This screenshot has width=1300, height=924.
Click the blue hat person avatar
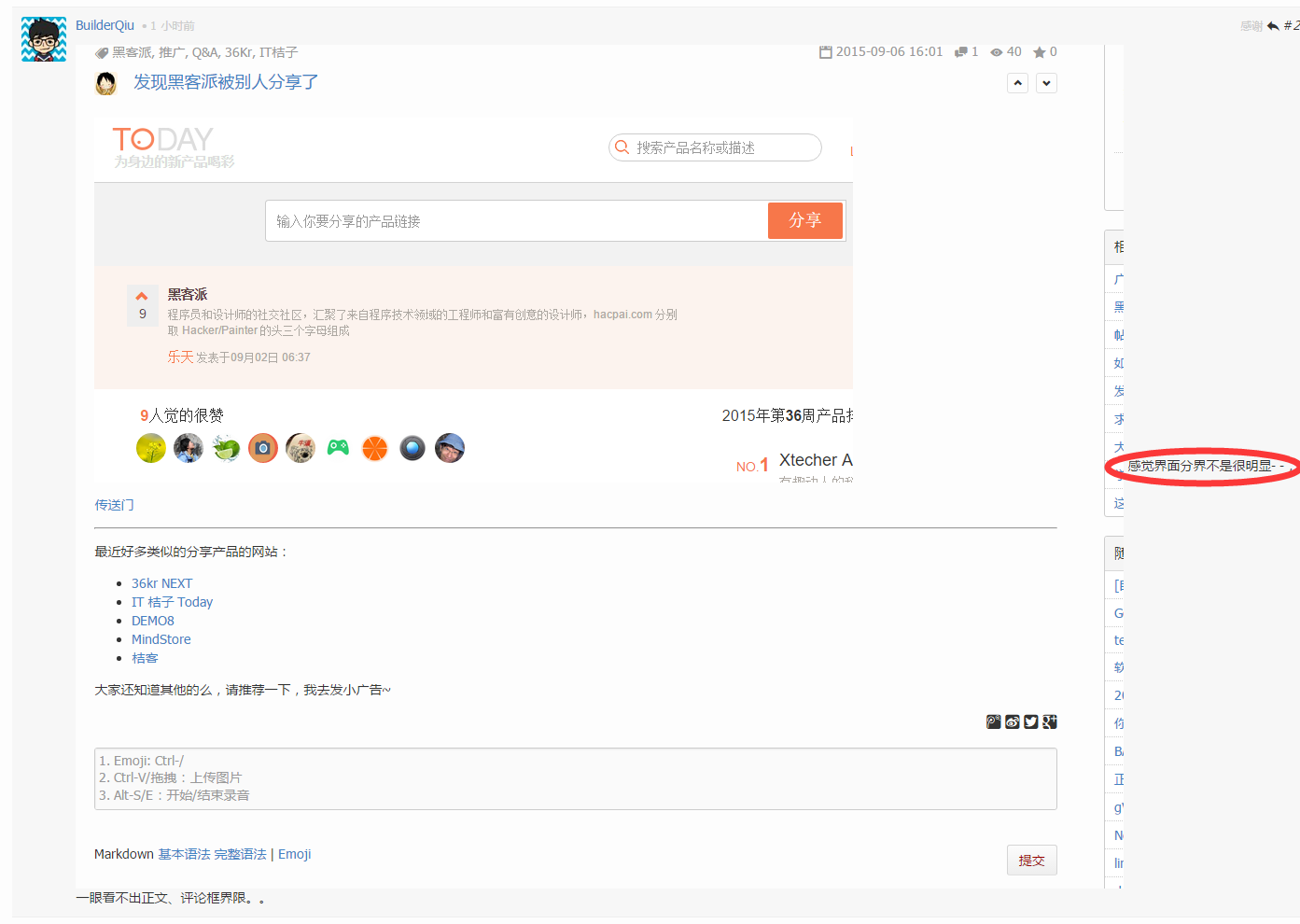pos(450,448)
